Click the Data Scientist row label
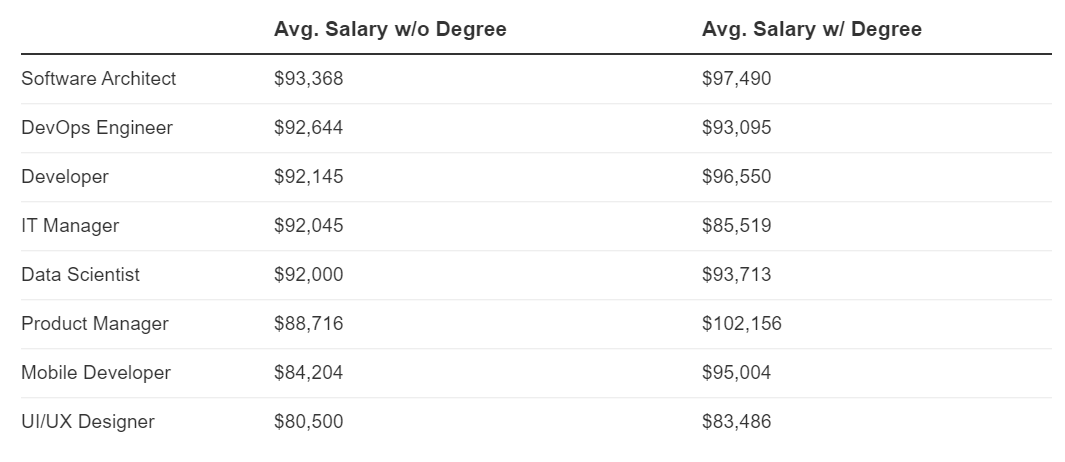Screen dimensions: 1065x462 (x=81, y=275)
